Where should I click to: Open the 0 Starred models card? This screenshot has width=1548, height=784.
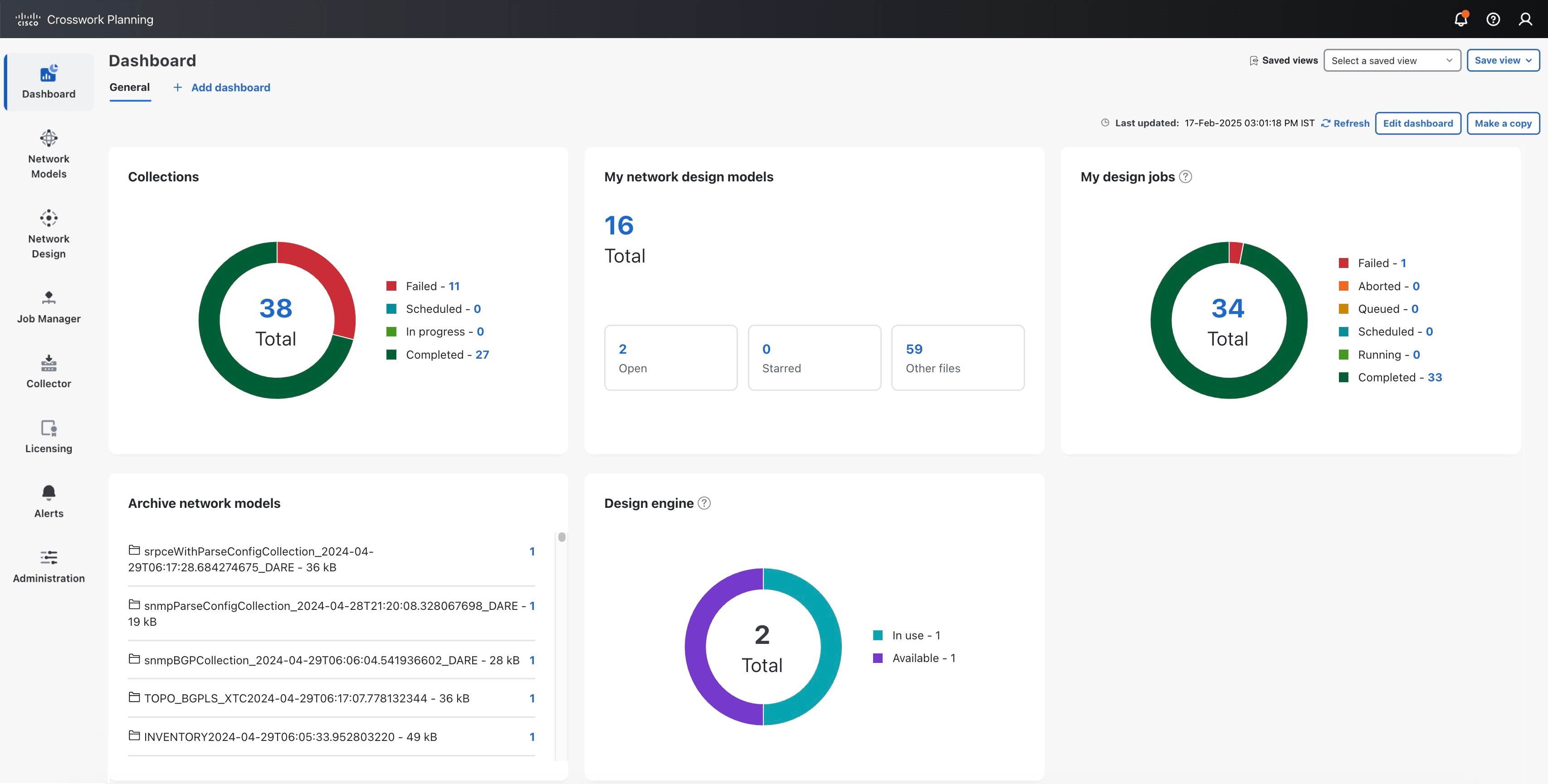[x=814, y=357]
